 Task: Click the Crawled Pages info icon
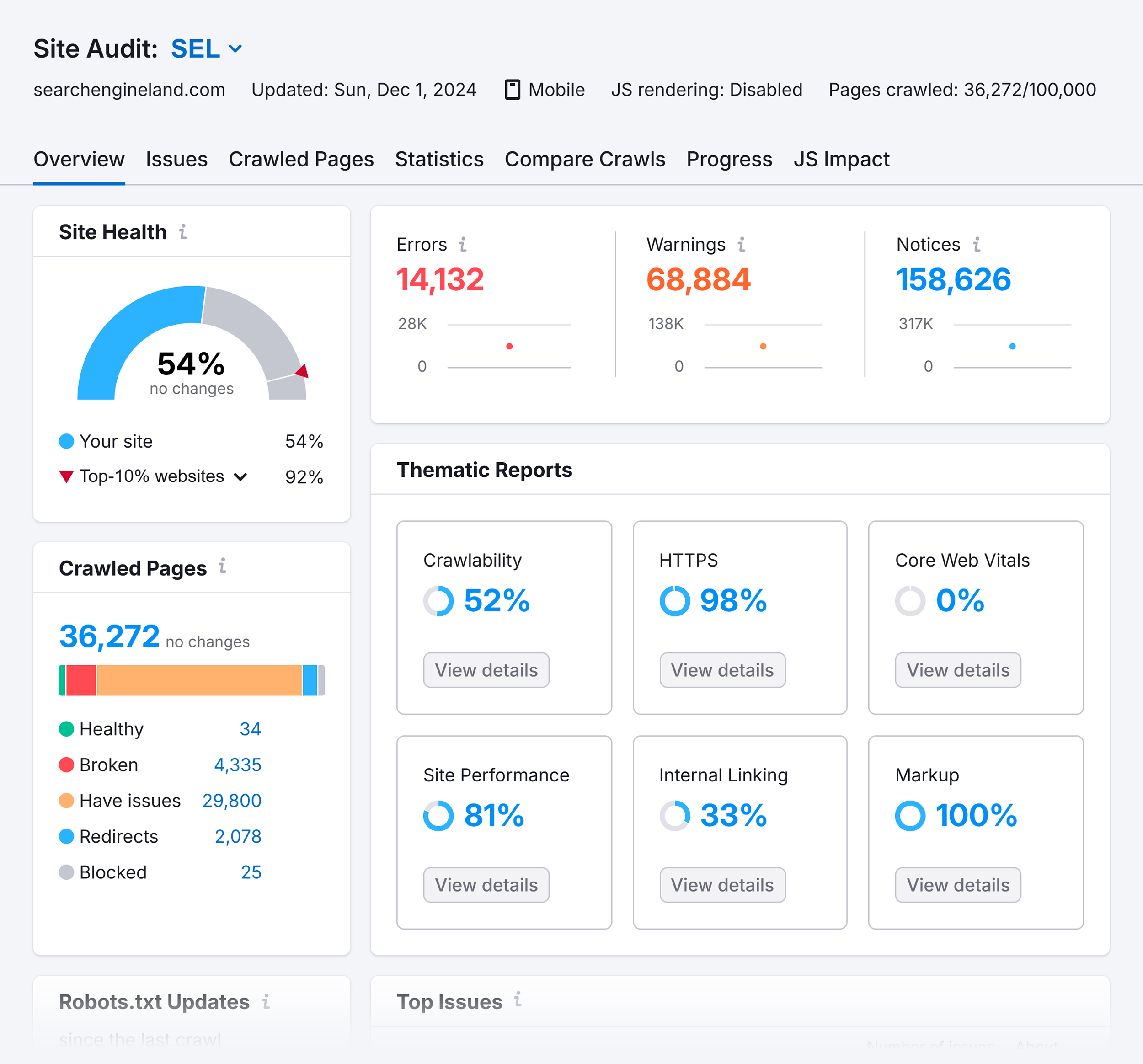click(x=223, y=567)
